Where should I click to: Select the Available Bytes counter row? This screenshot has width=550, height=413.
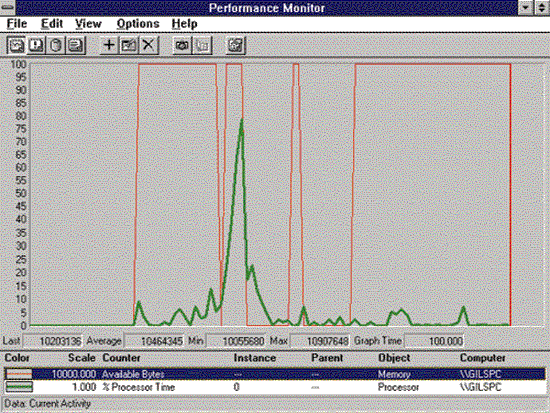click(x=275, y=374)
